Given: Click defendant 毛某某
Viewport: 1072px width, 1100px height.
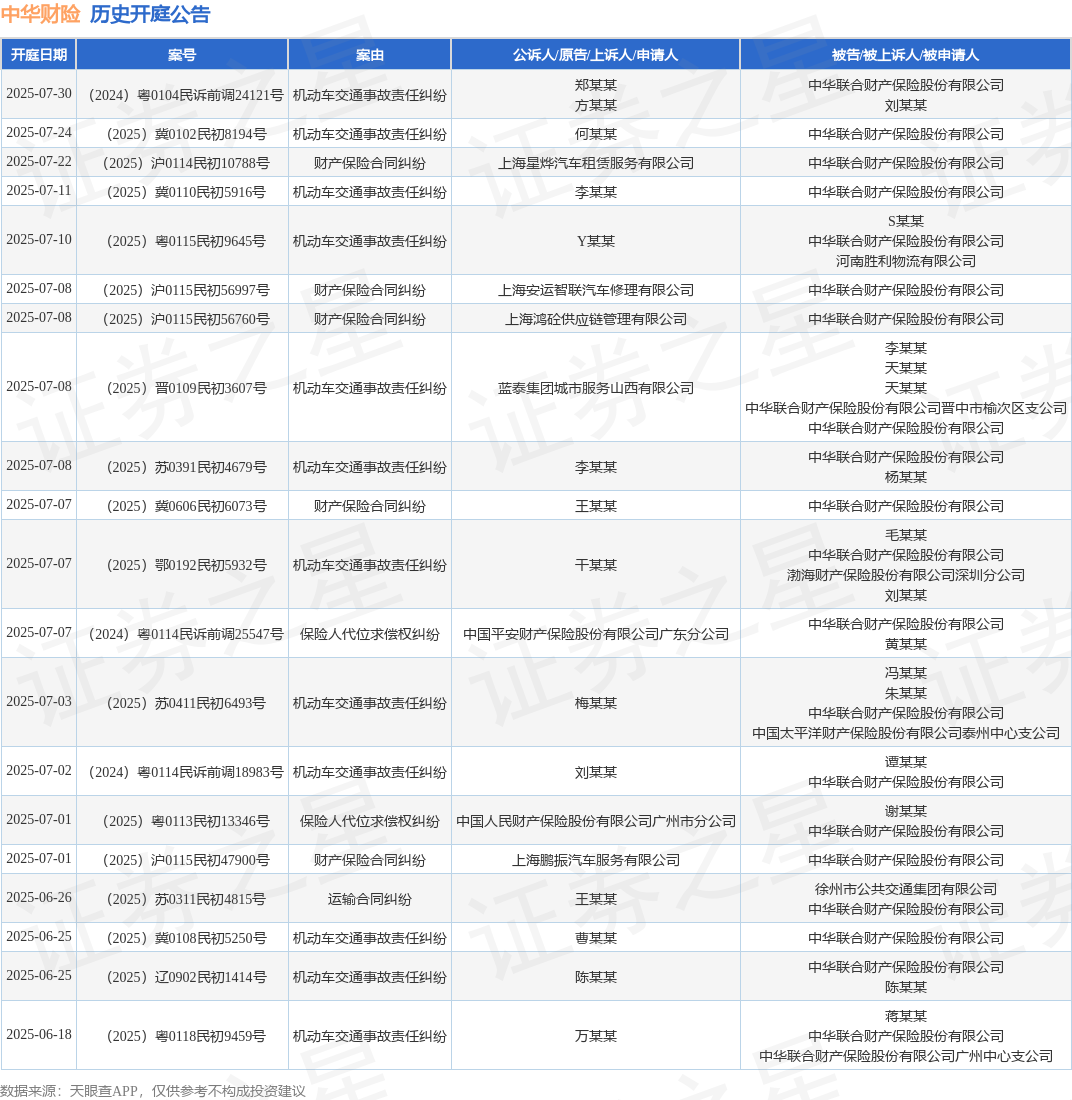Looking at the screenshot, I should (x=906, y=535).
